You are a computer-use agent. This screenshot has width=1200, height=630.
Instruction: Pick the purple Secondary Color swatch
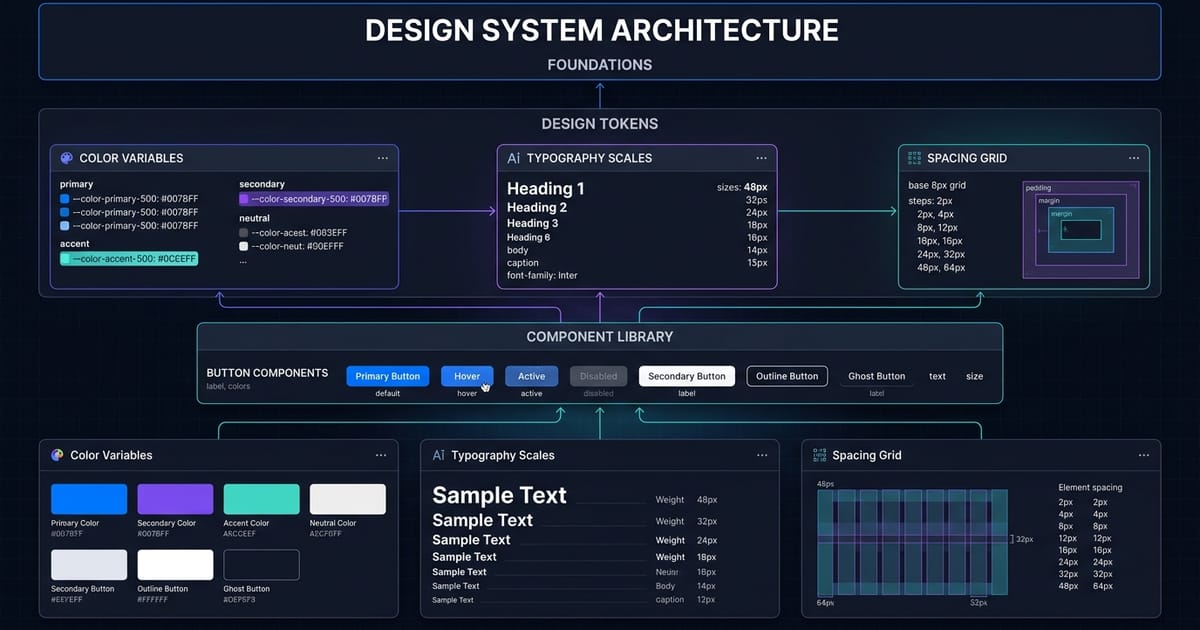[x=175, y=499]
